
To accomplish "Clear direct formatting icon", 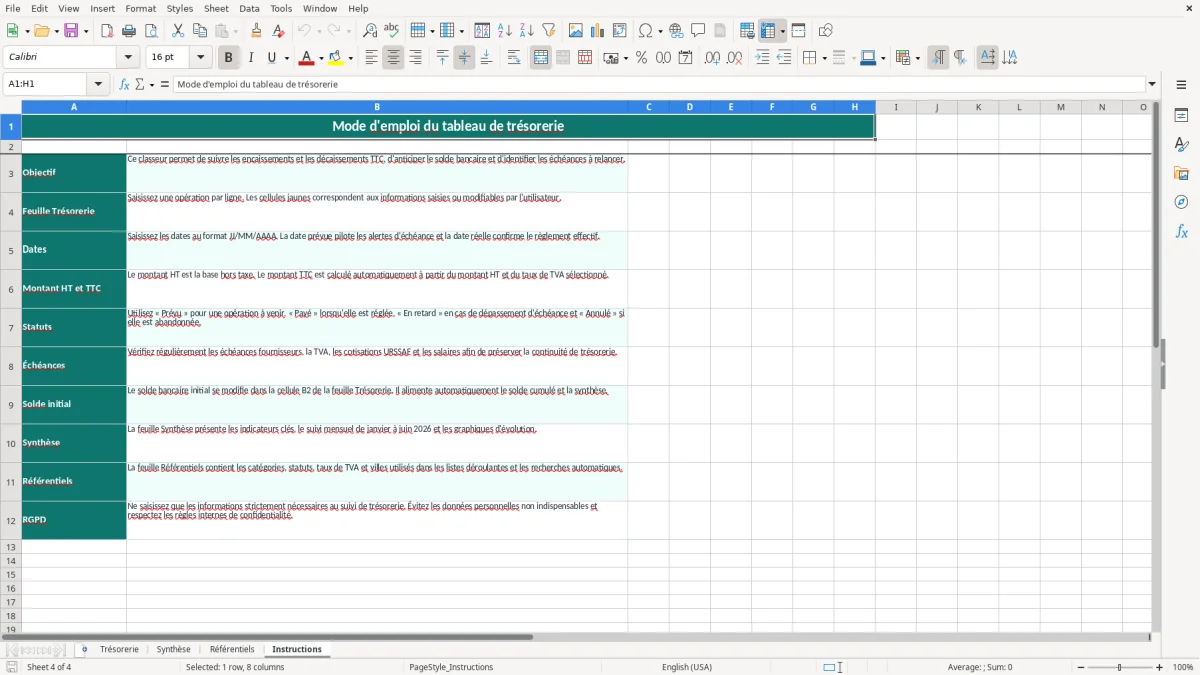I will pos(279,31).
